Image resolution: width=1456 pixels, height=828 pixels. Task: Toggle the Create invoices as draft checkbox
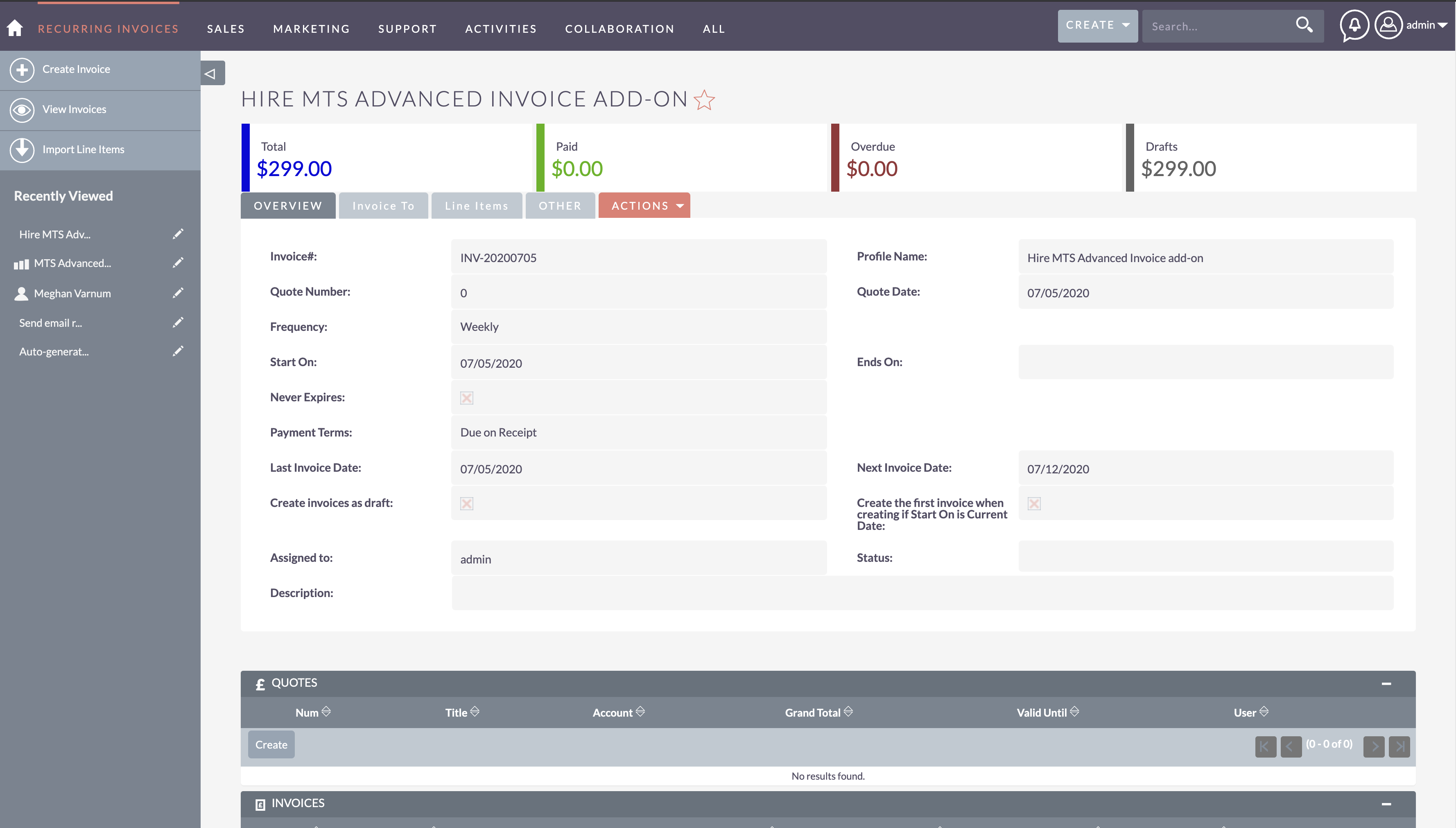coord(467,503)
